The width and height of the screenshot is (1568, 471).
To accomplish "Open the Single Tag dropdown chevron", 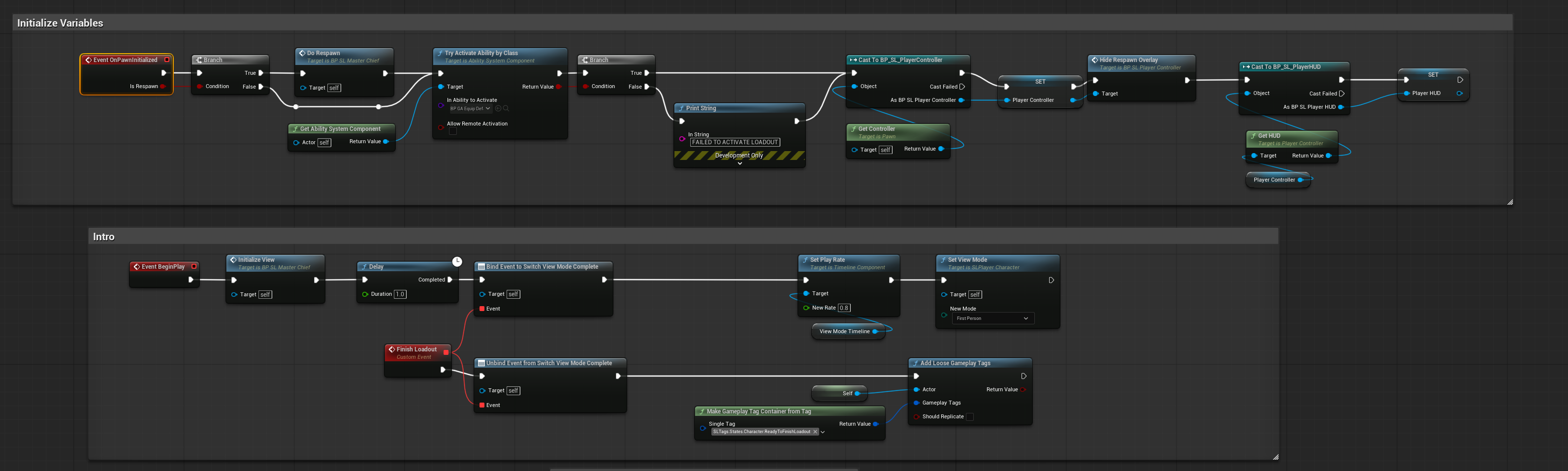I will click(x=822, y=432).
